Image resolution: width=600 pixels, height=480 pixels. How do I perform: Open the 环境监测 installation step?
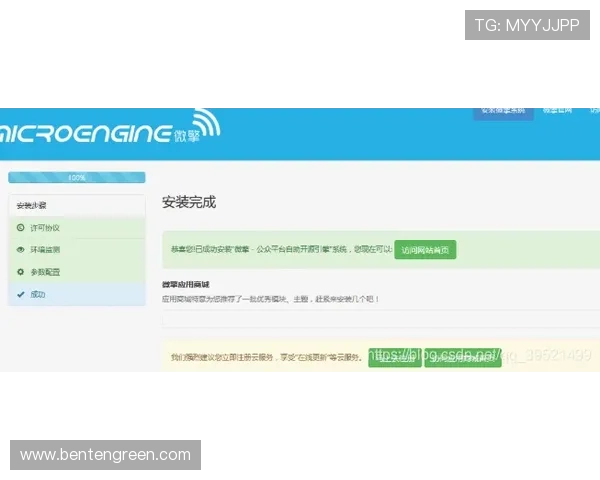click(77, 250)
